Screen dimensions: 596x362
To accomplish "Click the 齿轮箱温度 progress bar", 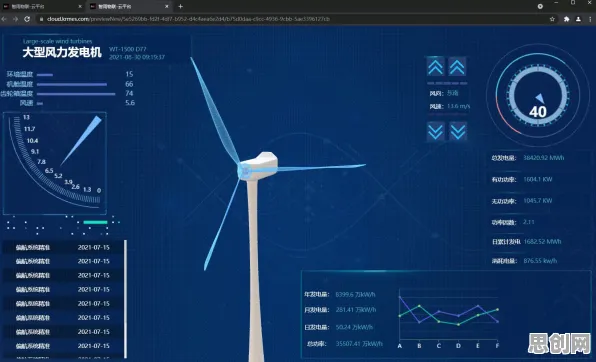I will tap(76, 94).
